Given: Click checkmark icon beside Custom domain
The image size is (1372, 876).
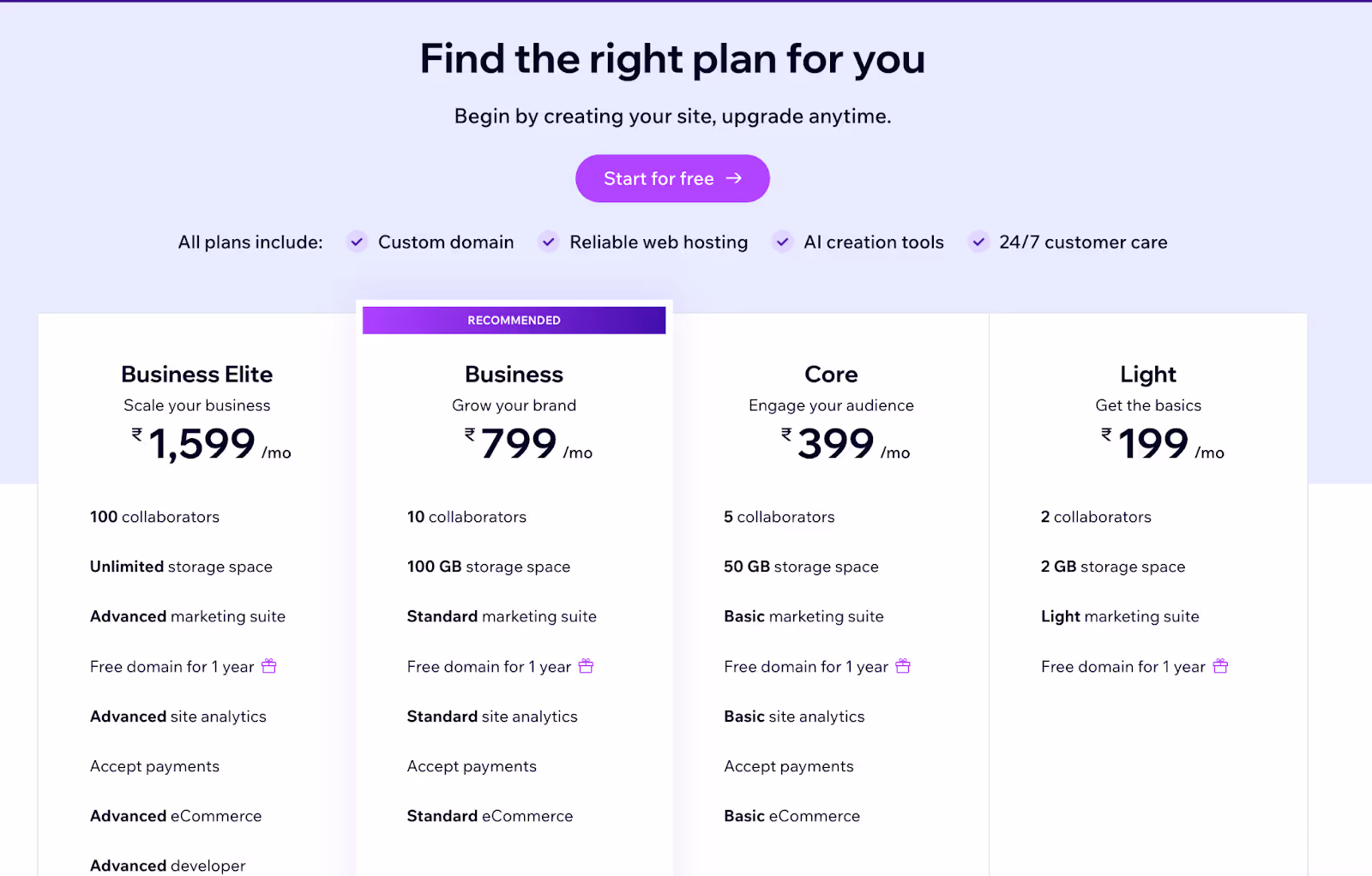Looking at the screenshot, I should [357, 242].
